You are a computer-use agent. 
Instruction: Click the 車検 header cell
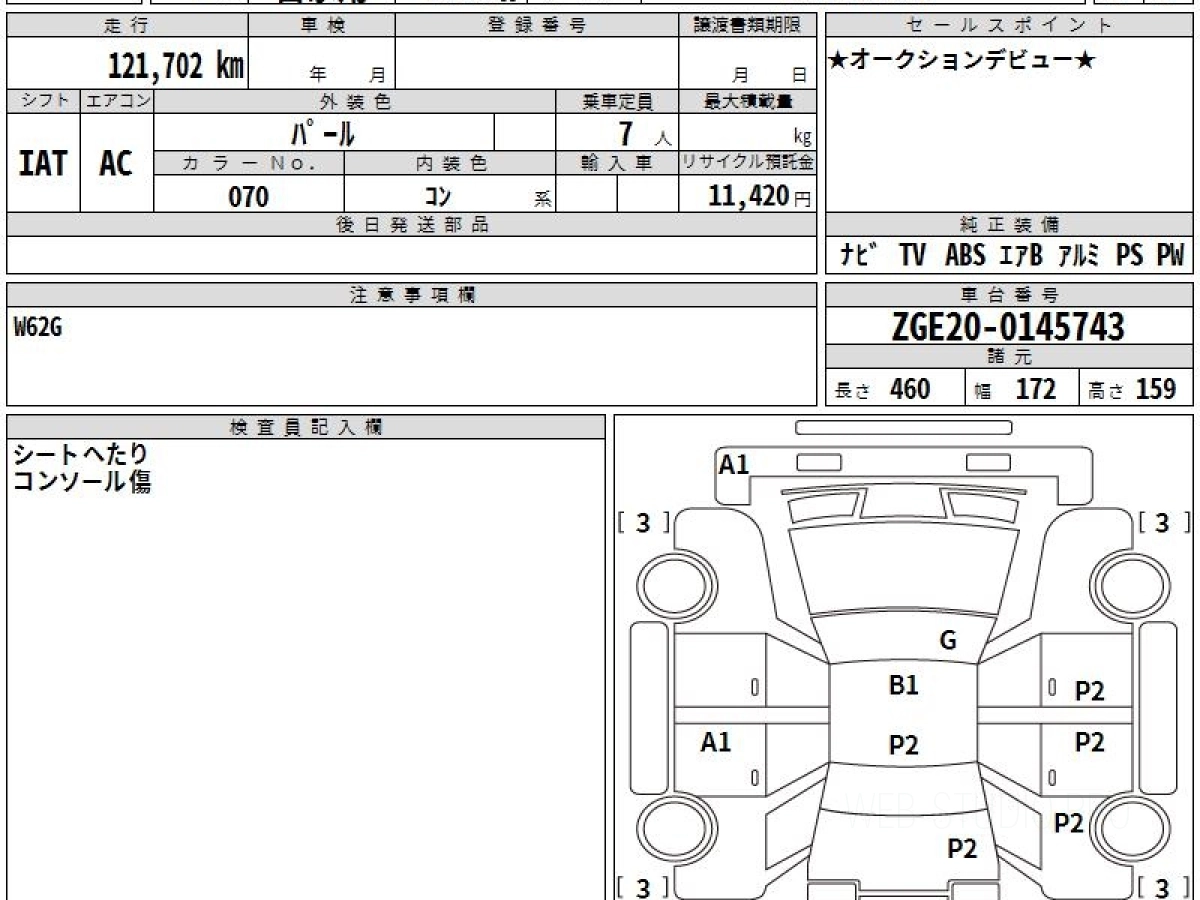pos(321,26)
